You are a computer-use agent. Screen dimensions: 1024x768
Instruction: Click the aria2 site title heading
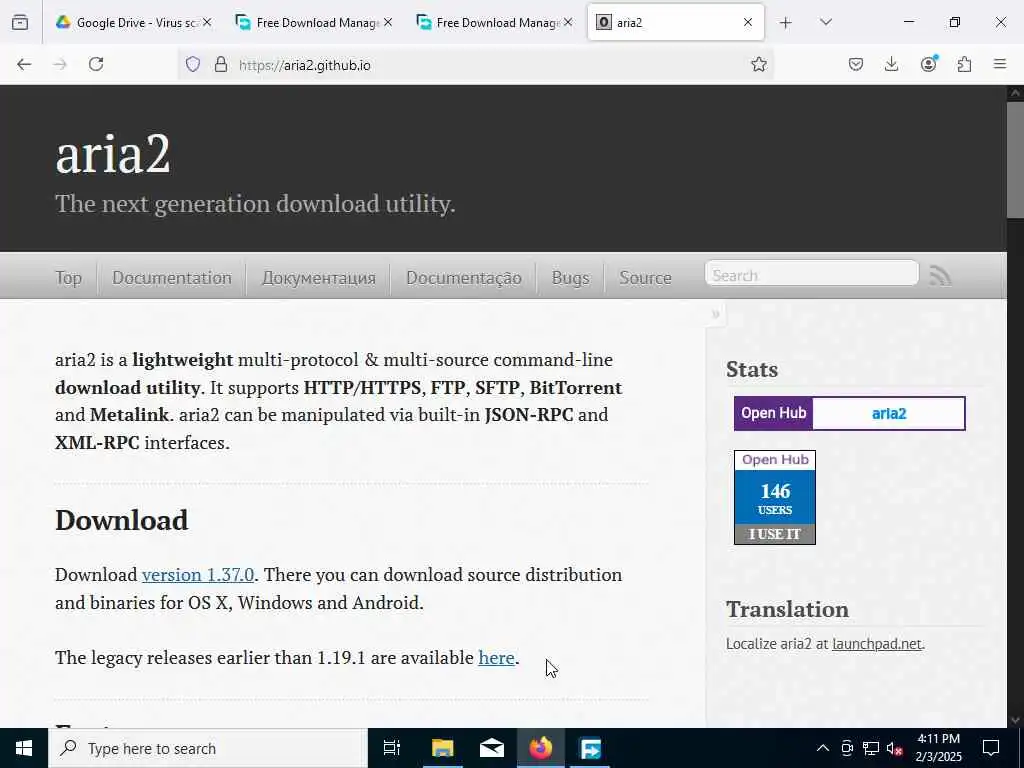[x=113, y=155]
